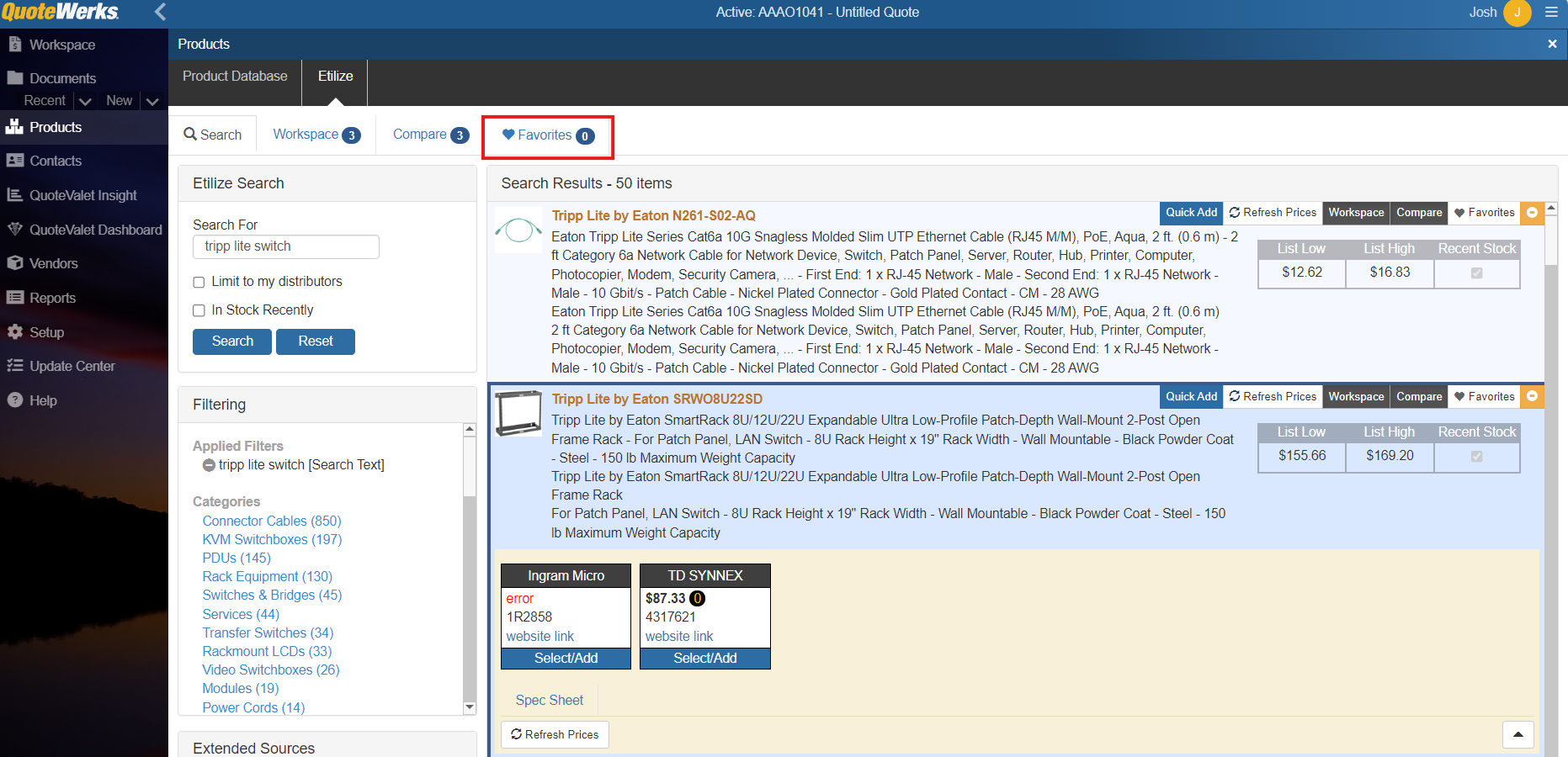This screenshot has width=1568, height=757.
Task: Collapse product details with the up-arrow button
Action: (x=1518, y=734)
